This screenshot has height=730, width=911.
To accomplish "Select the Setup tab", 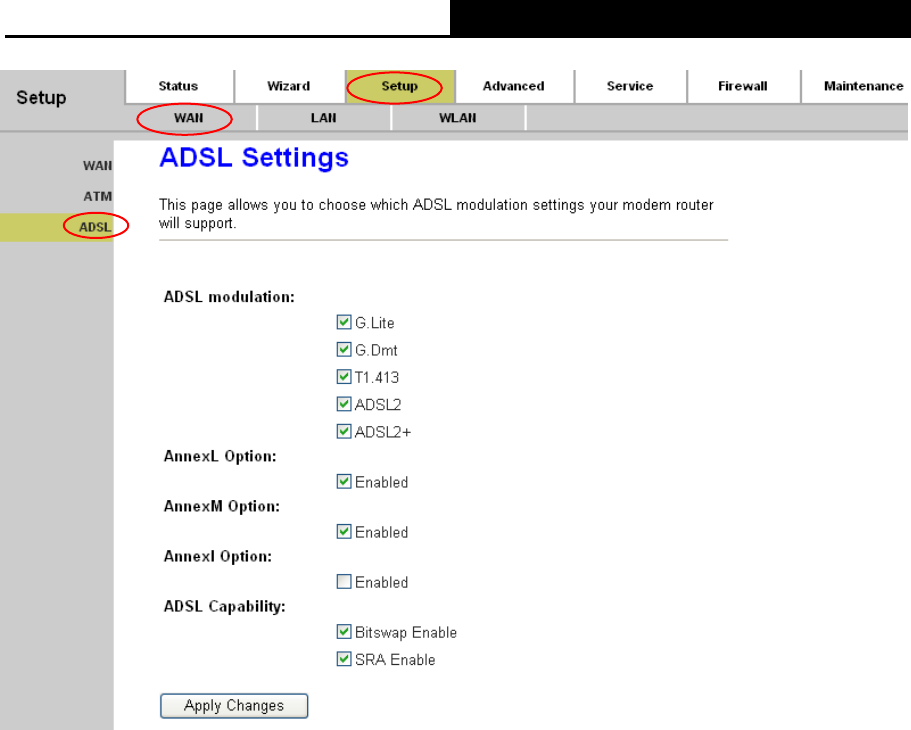I will pyautogui.click(x=400, y=86).
